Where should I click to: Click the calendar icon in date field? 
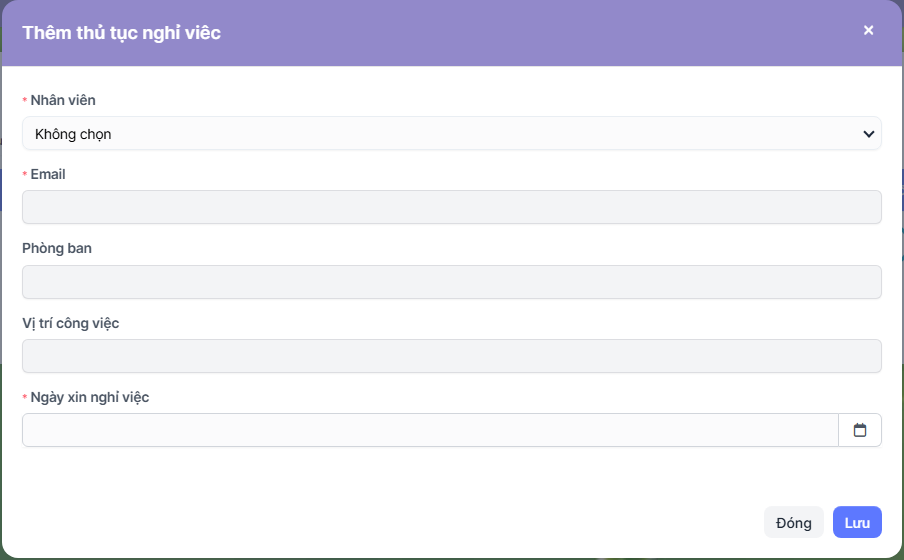tap(860, 430)
